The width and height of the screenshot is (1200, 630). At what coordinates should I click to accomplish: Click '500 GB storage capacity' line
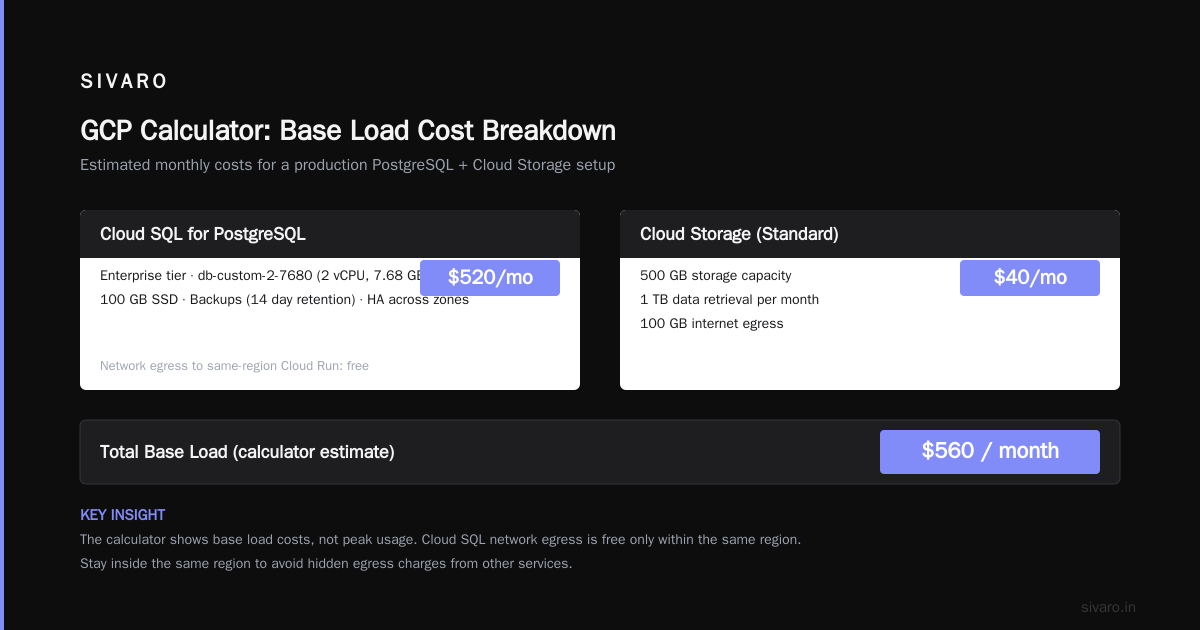click(x=715, y=275)
